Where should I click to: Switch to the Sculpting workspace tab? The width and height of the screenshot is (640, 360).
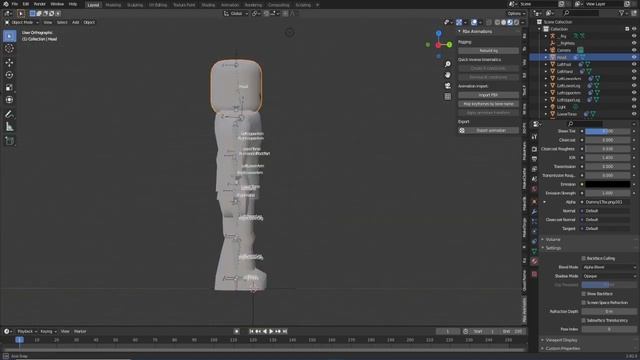[135, 5]
